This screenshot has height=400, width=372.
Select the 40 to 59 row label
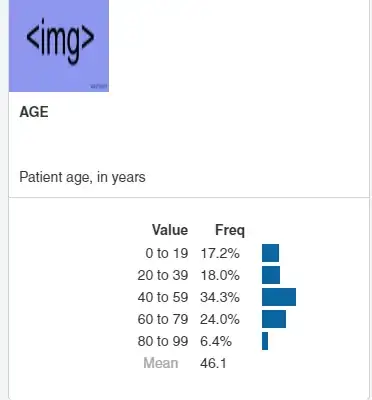tap(163, 297)
